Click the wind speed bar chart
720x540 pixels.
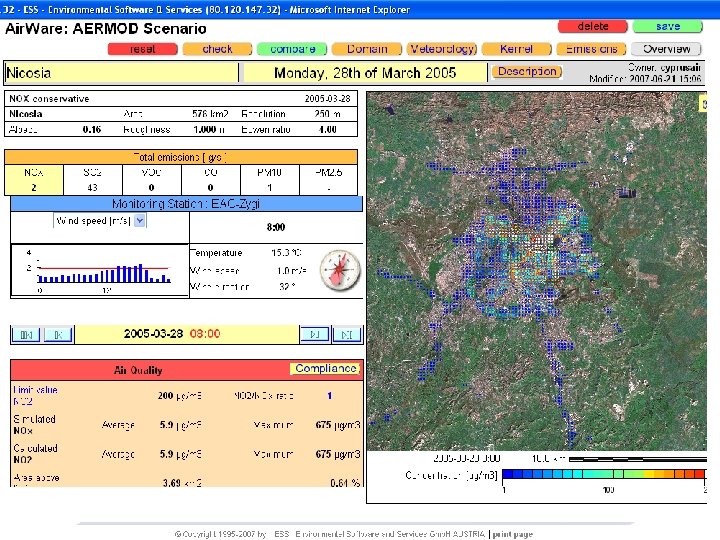(x=100, y=271)
